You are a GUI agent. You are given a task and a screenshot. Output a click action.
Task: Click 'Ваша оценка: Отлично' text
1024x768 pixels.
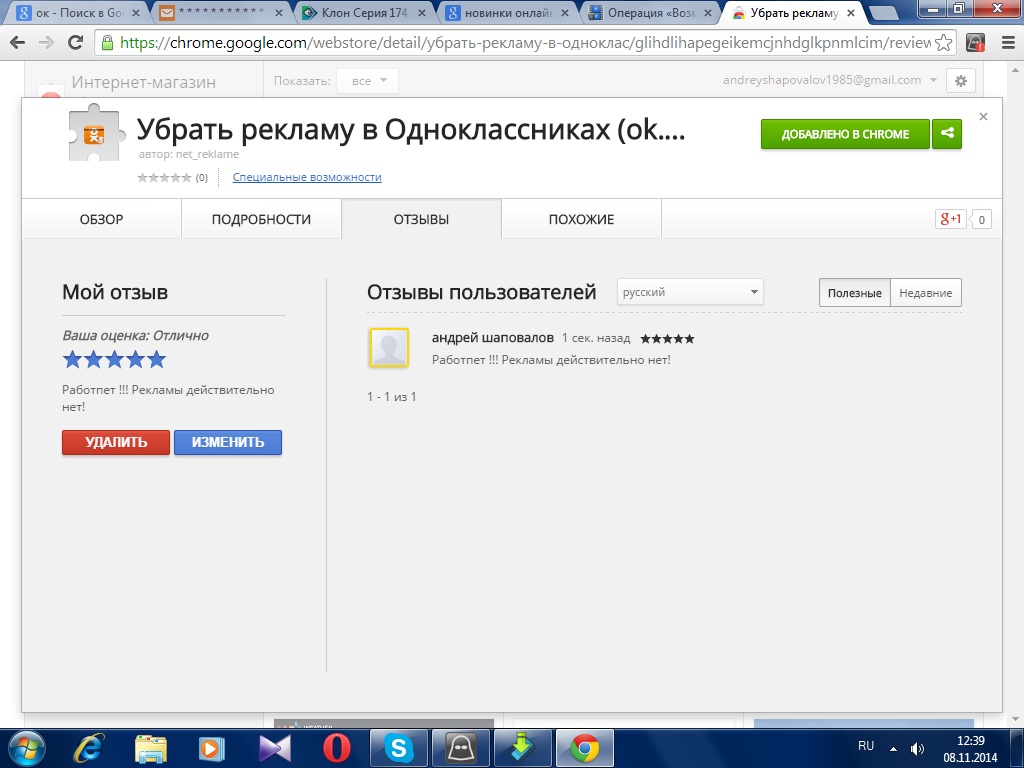(135, 336)
